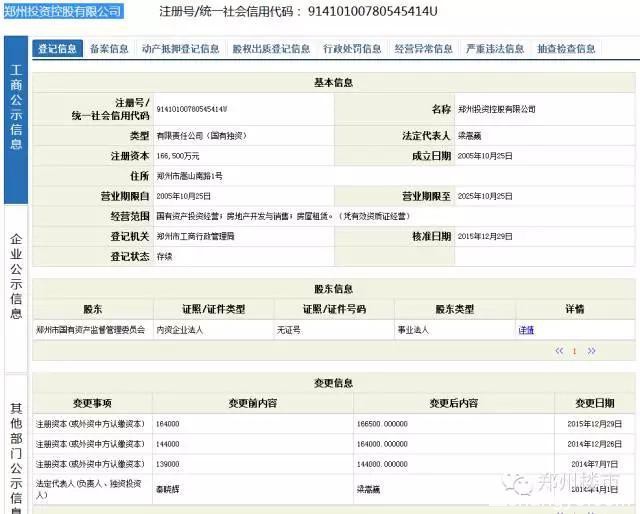Open 其他部门公示信息 sidebar section
Viewport: 640px width, 514px height.
point(16,445)
